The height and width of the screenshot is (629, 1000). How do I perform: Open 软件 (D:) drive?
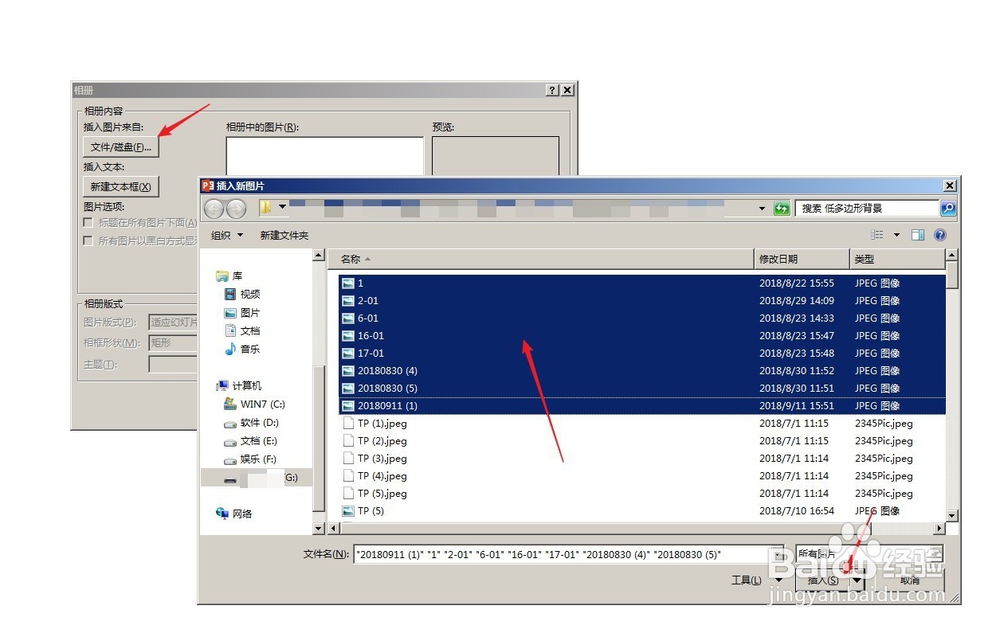(251, 422)
